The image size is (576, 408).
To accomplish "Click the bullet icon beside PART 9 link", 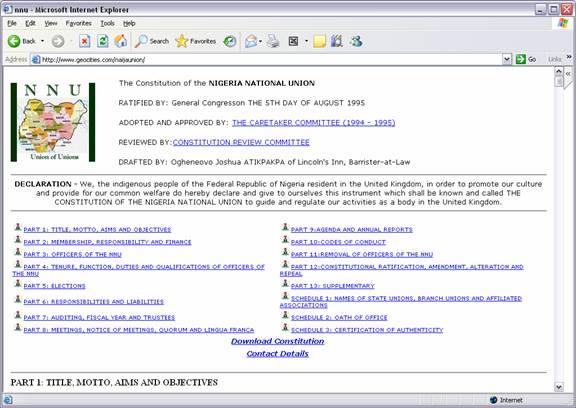I will click(285, 227).
